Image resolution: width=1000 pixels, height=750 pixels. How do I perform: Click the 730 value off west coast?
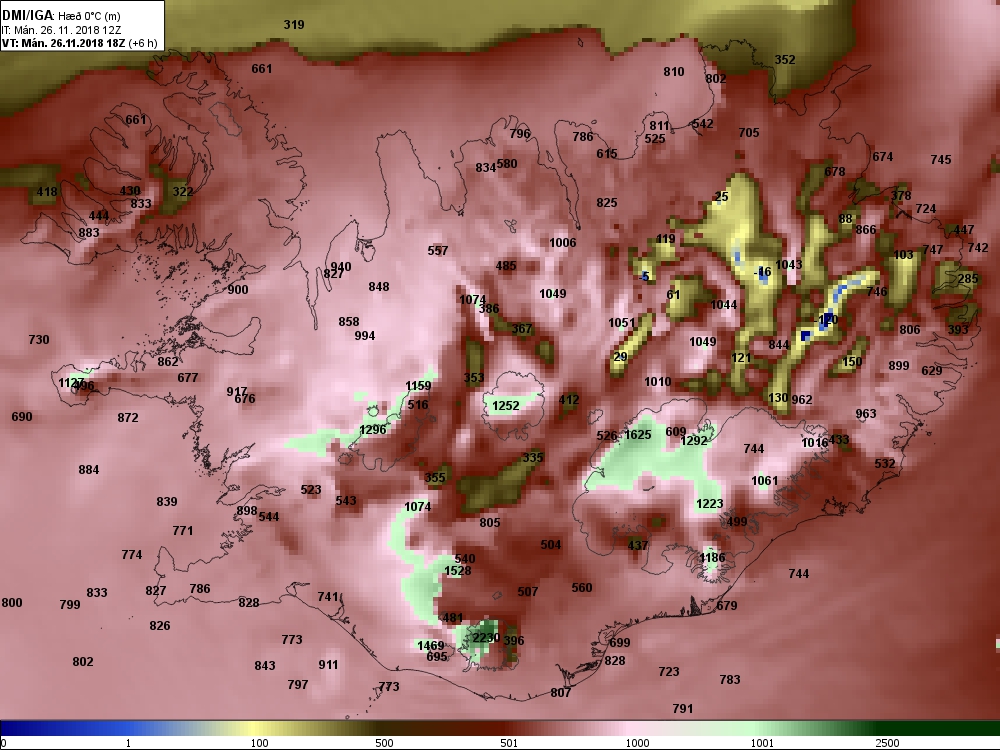coord(39,340)
